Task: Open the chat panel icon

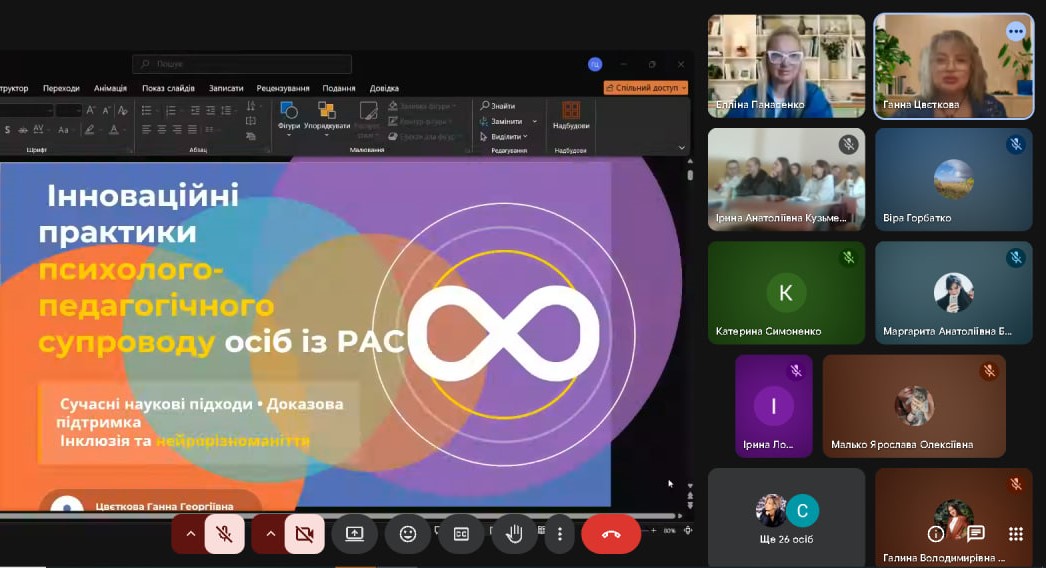Action: (976, 534)
